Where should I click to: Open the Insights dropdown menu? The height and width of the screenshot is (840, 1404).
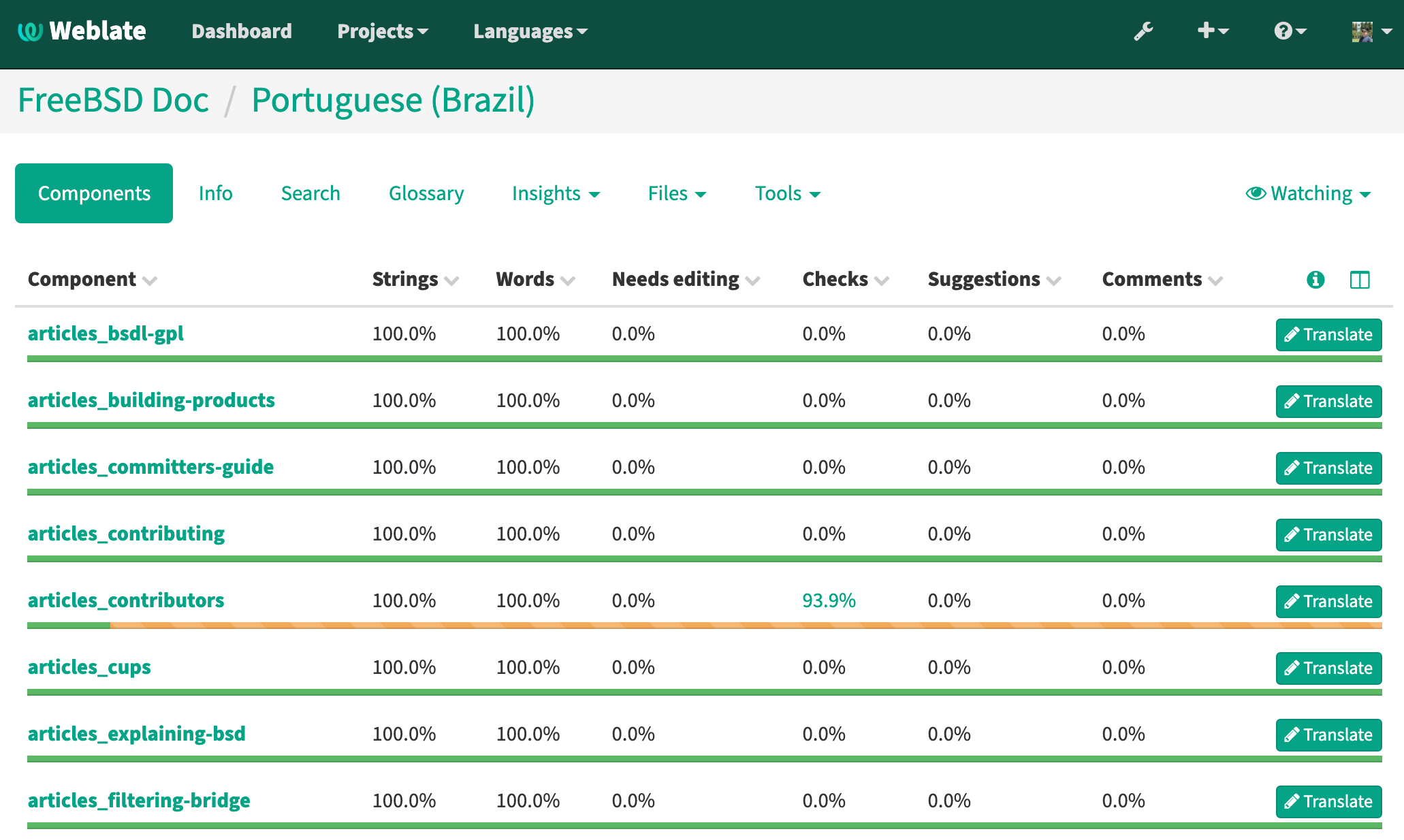point(556,193)
